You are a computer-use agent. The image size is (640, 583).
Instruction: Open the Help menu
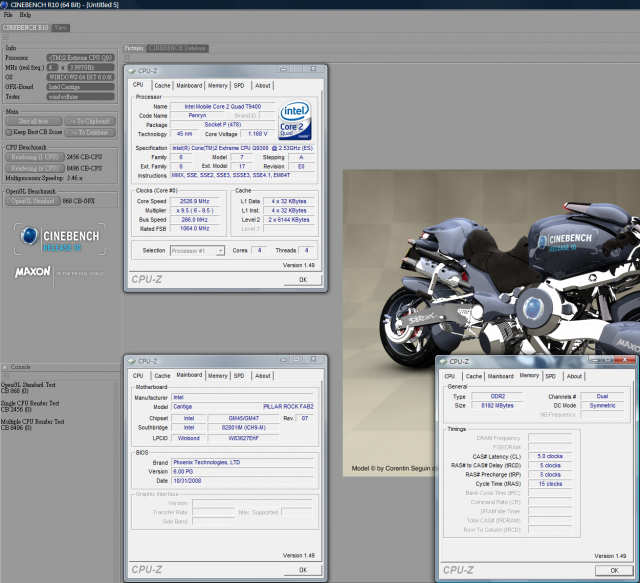25,15
